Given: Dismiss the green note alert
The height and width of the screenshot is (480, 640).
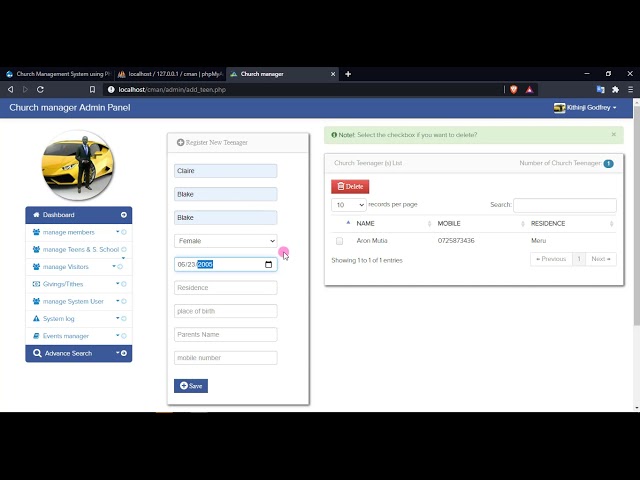Looking at the screenshot, I should [613, 134].
